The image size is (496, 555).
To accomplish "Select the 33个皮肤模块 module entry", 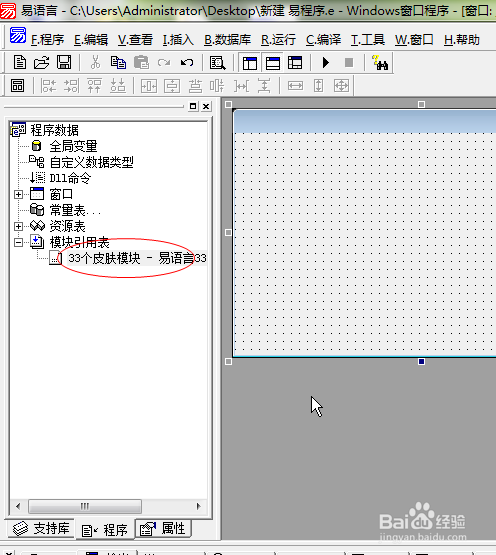I will coord(137,258).
